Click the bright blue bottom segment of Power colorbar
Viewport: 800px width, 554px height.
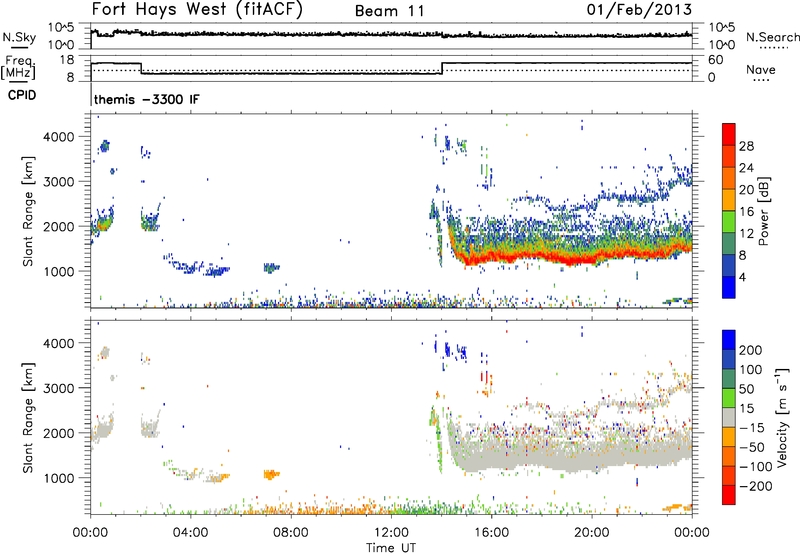tap(729, 287)
